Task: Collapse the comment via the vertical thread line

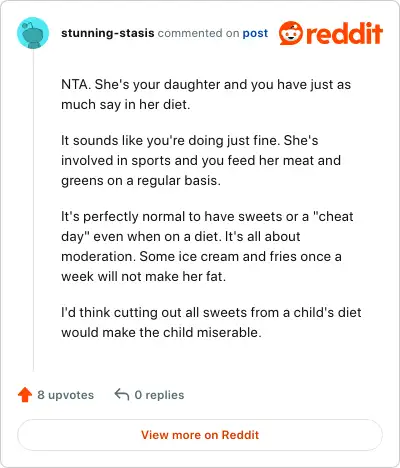Action: point(33,210)
